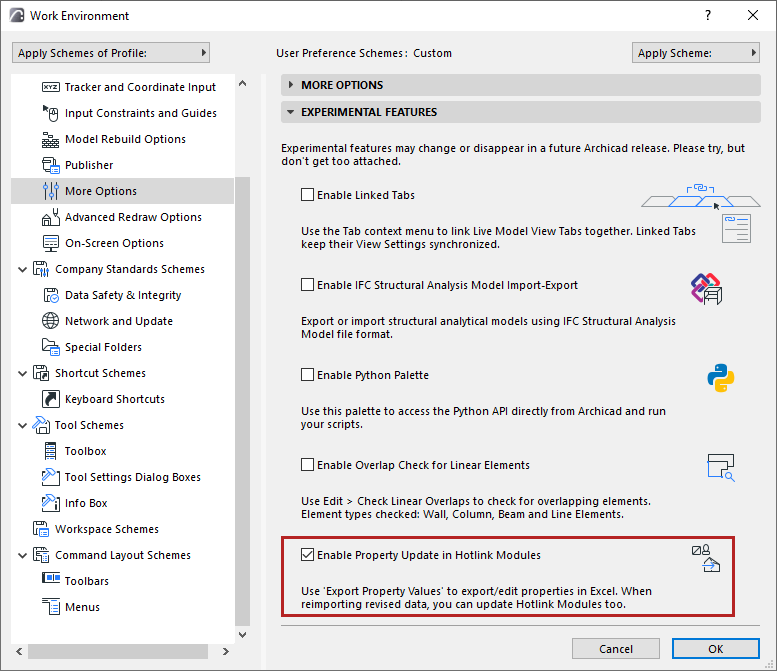This screenshot has height=671, width=777.
Task: Check Enable Python Palette
Action: point(307,374)
